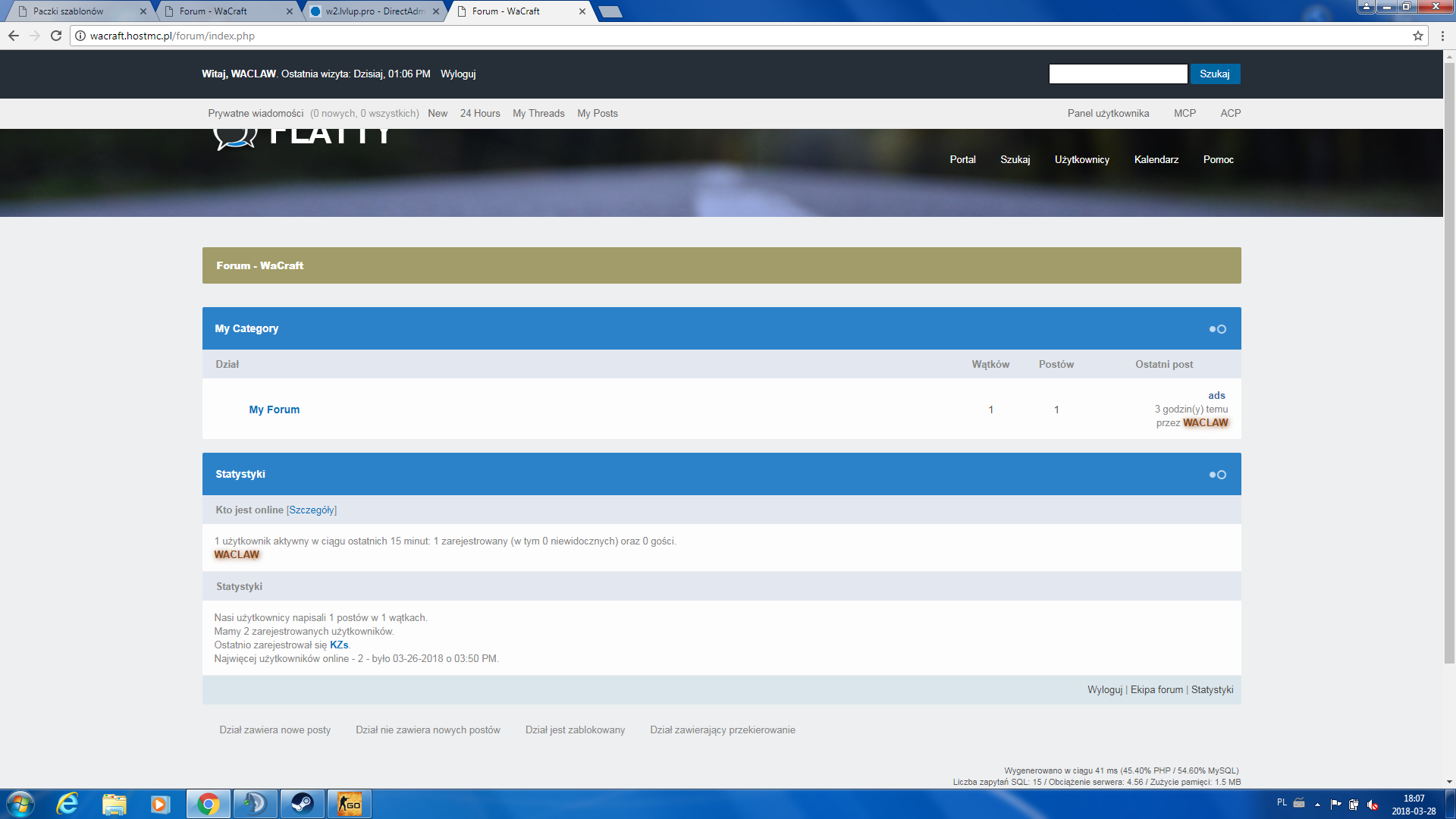
Task: Open Chrome three-dot menu
Action: 1442,36
